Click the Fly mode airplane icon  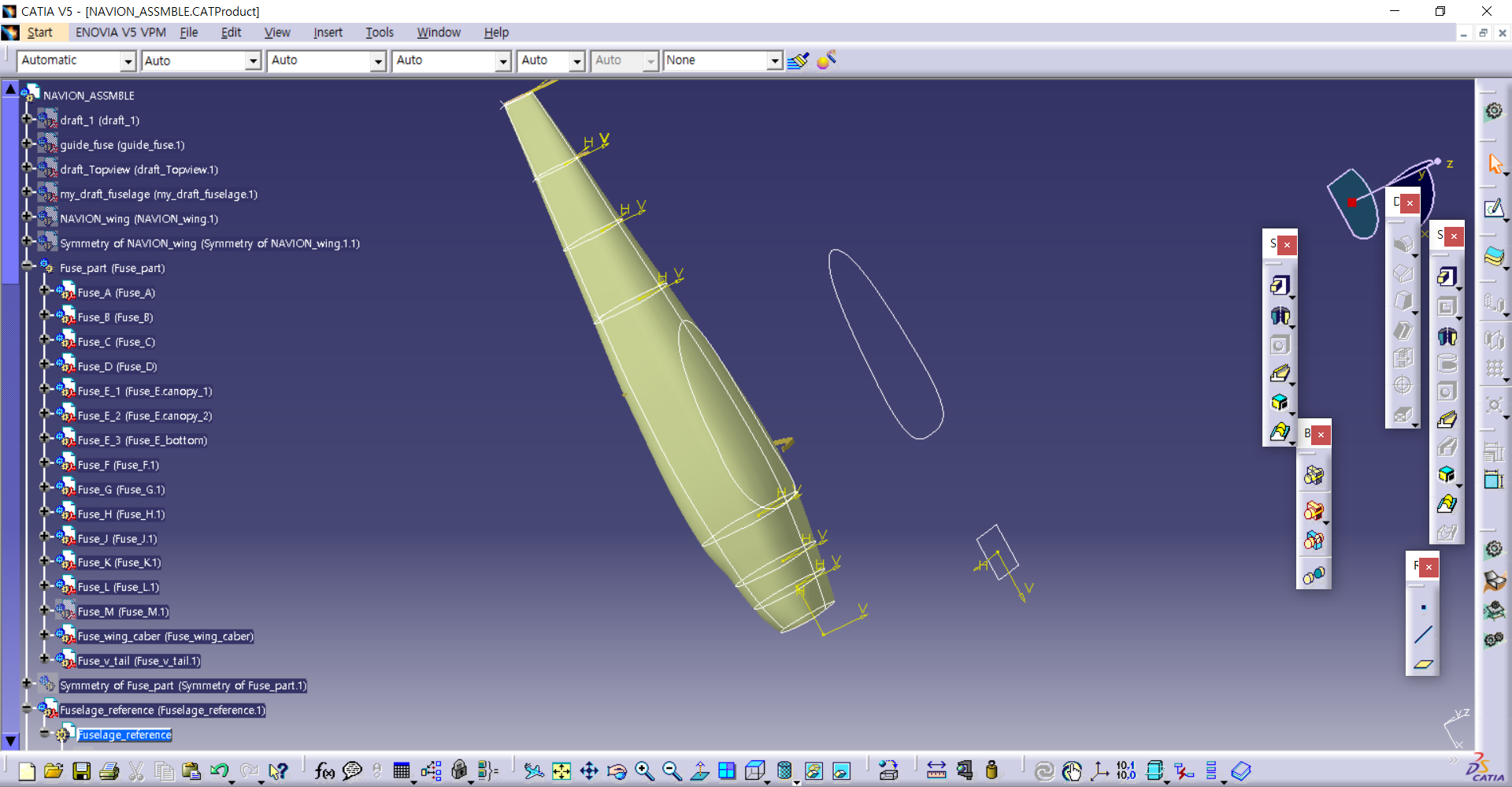tap(534, 771)
